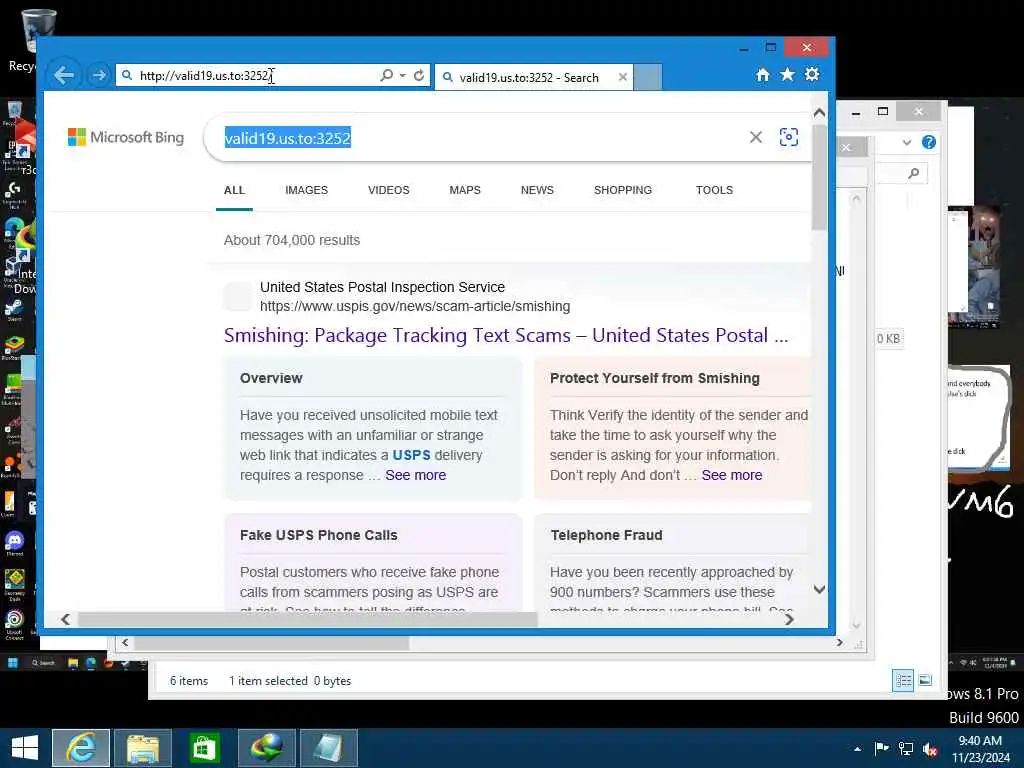Click the 'Fake USPS Phone Calls' card heading
1024x768 pixels.
[319, 536]
